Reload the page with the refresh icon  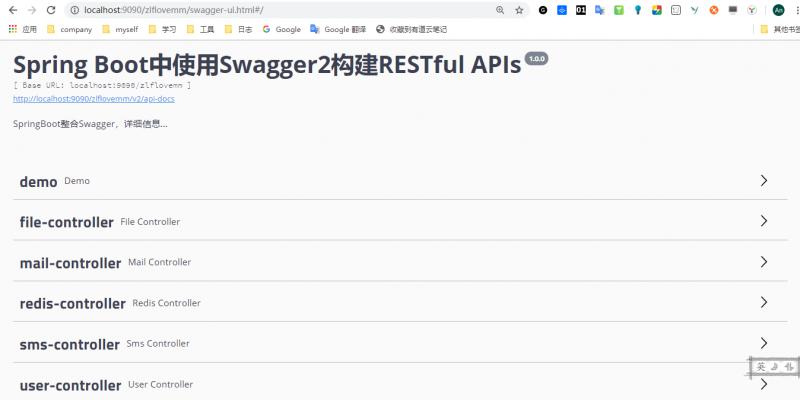[51, 10]
